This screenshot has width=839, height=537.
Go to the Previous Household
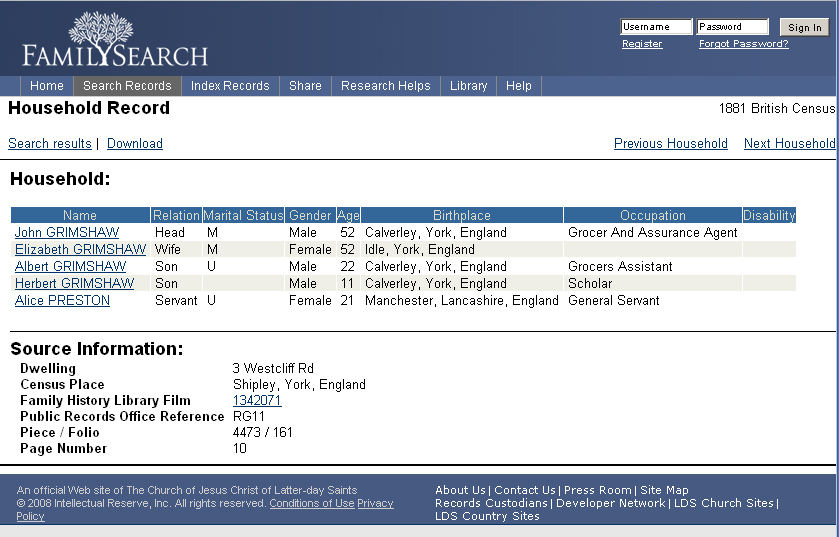pos(670,144)
